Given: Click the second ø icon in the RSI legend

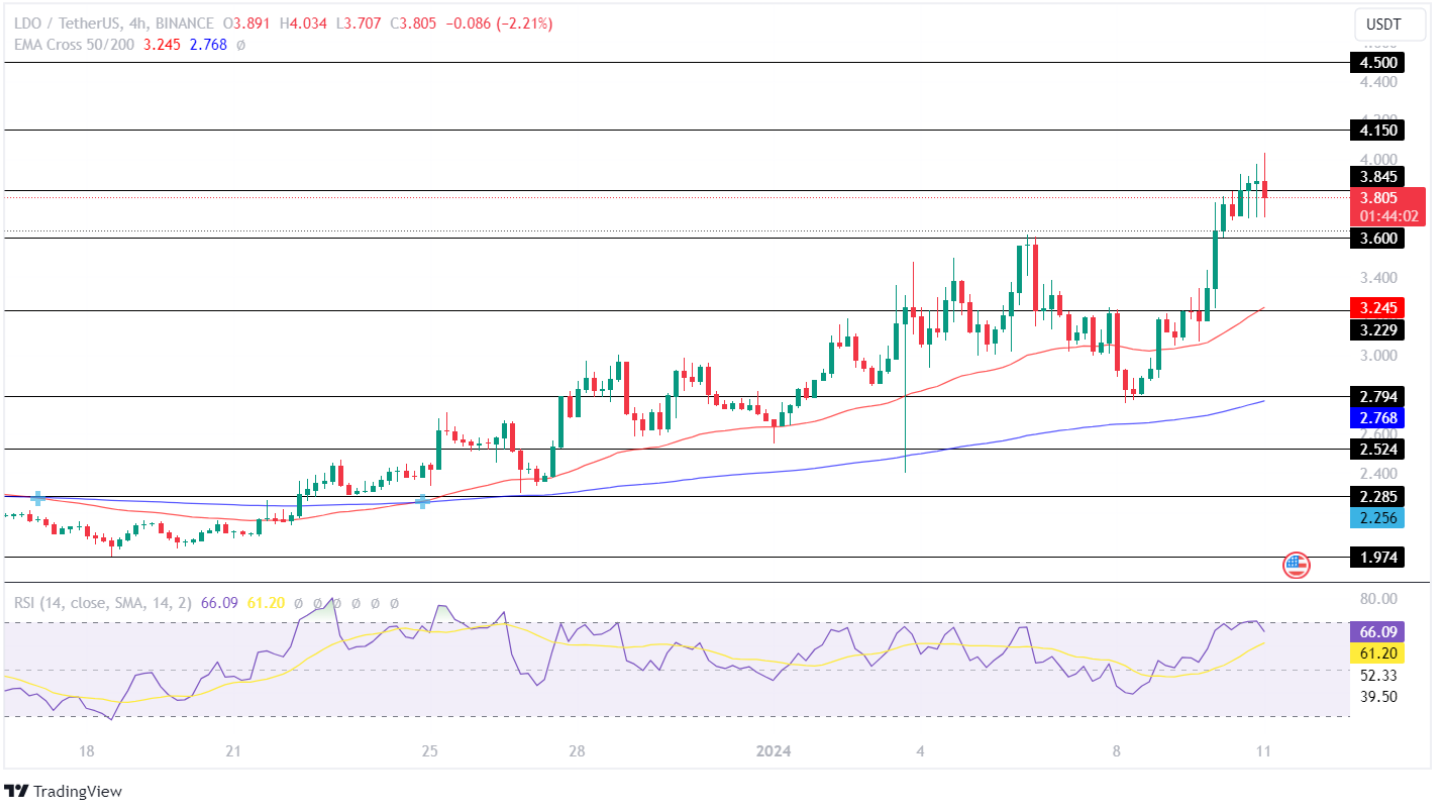Looking at the screenshot, I should pos(318,602).
